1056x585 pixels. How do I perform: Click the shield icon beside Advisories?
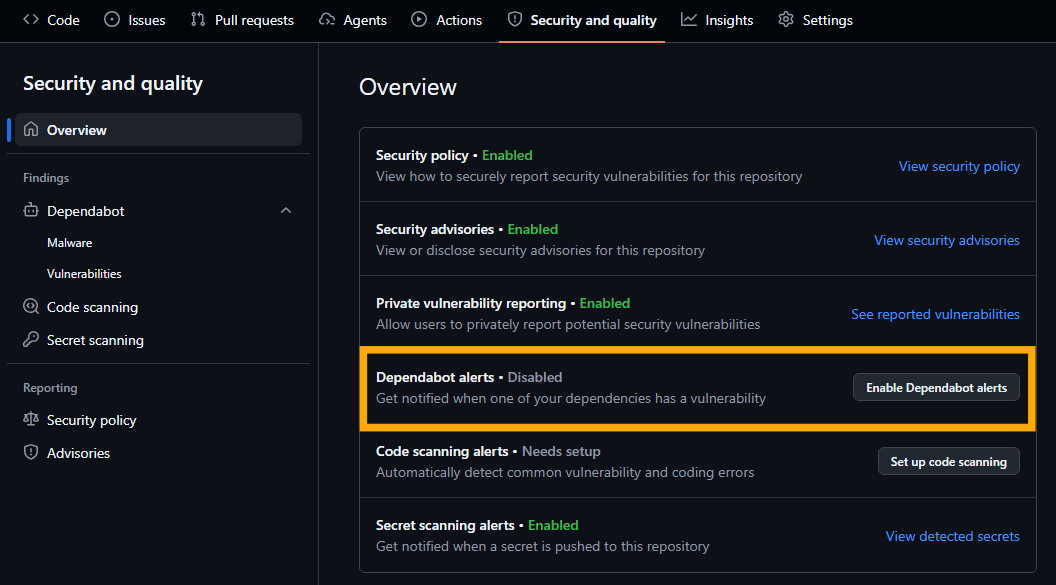pyautogui.click(x=31, y=452)
